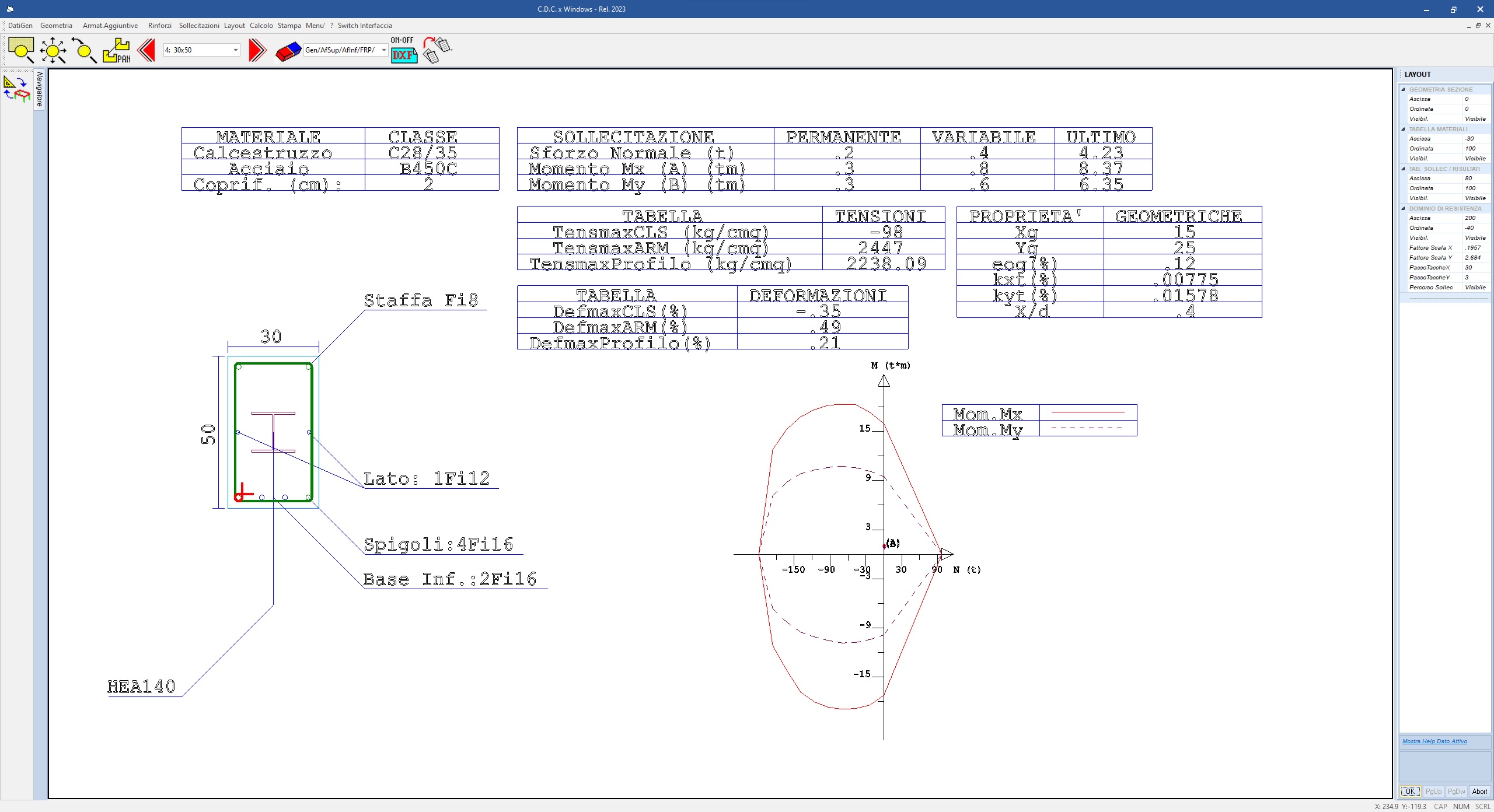Click the status bar coordinates readout
The height and width of the screenshot is (812, 1494).
click(1400, 807)
